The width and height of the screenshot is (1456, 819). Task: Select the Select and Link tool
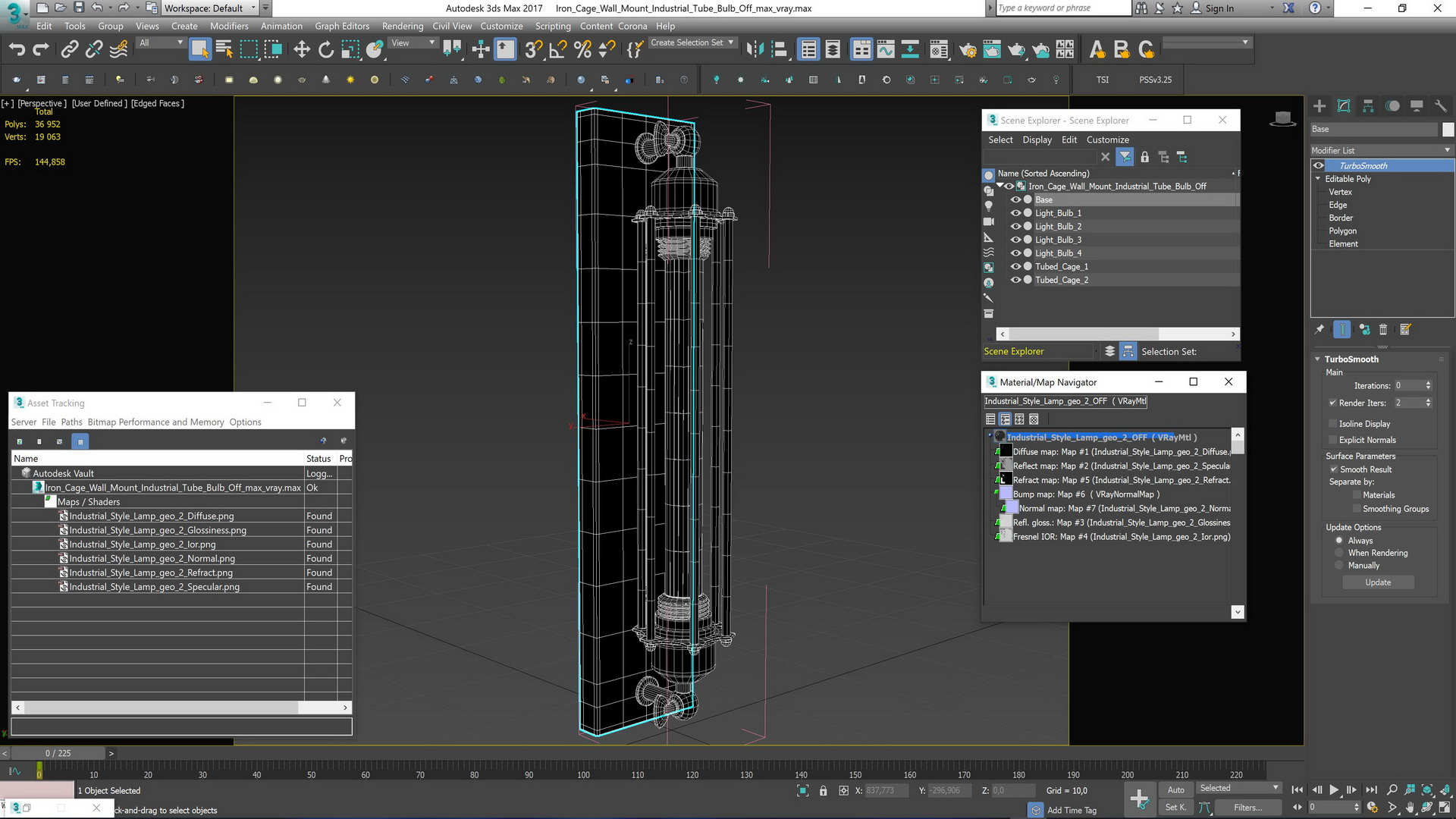(x=69, y=50)
